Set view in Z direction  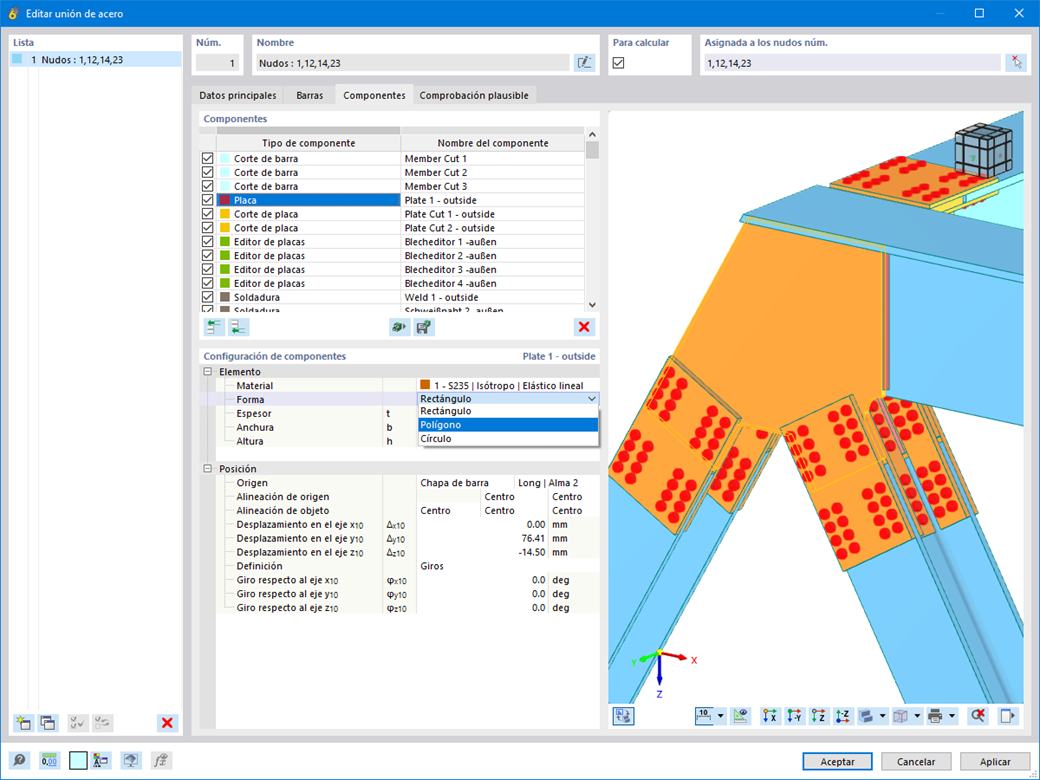point(819,716)
